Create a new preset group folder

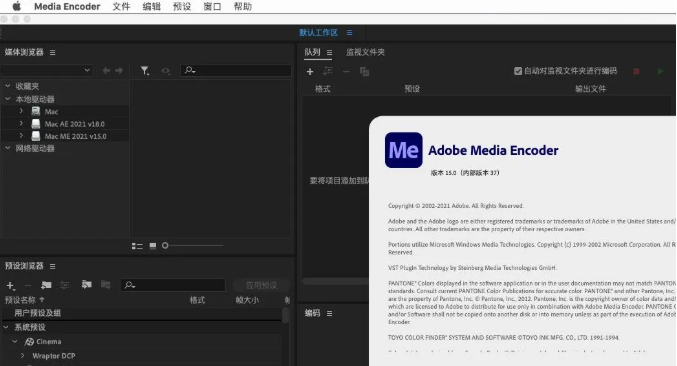click(46, 285)
